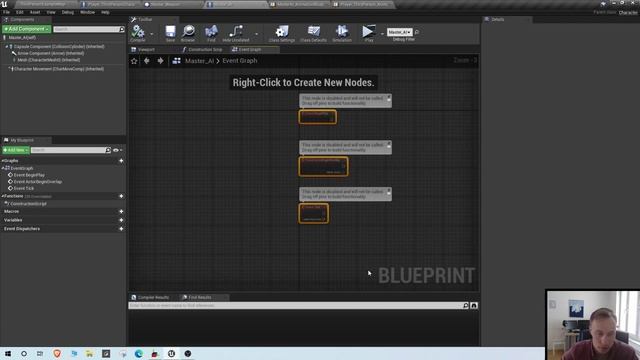The image size is (640, 360).
Task: Click the graph grid icon beside Master_AI breadcrumb
Action: tap(176, 61)
